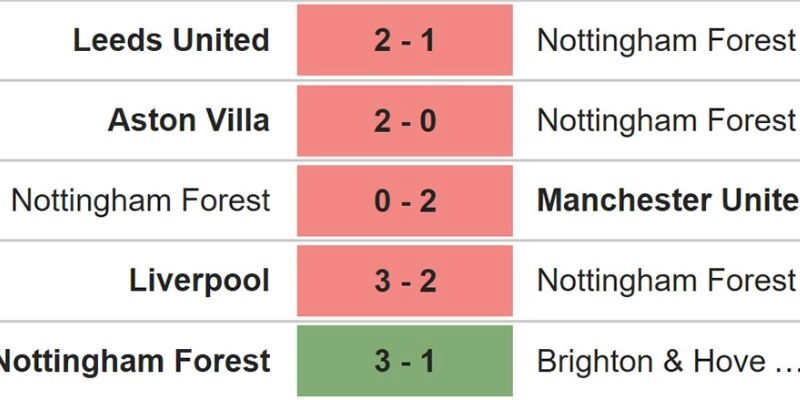Click the 2 - 0 score box
800x400 pixels.
[404, 120]
